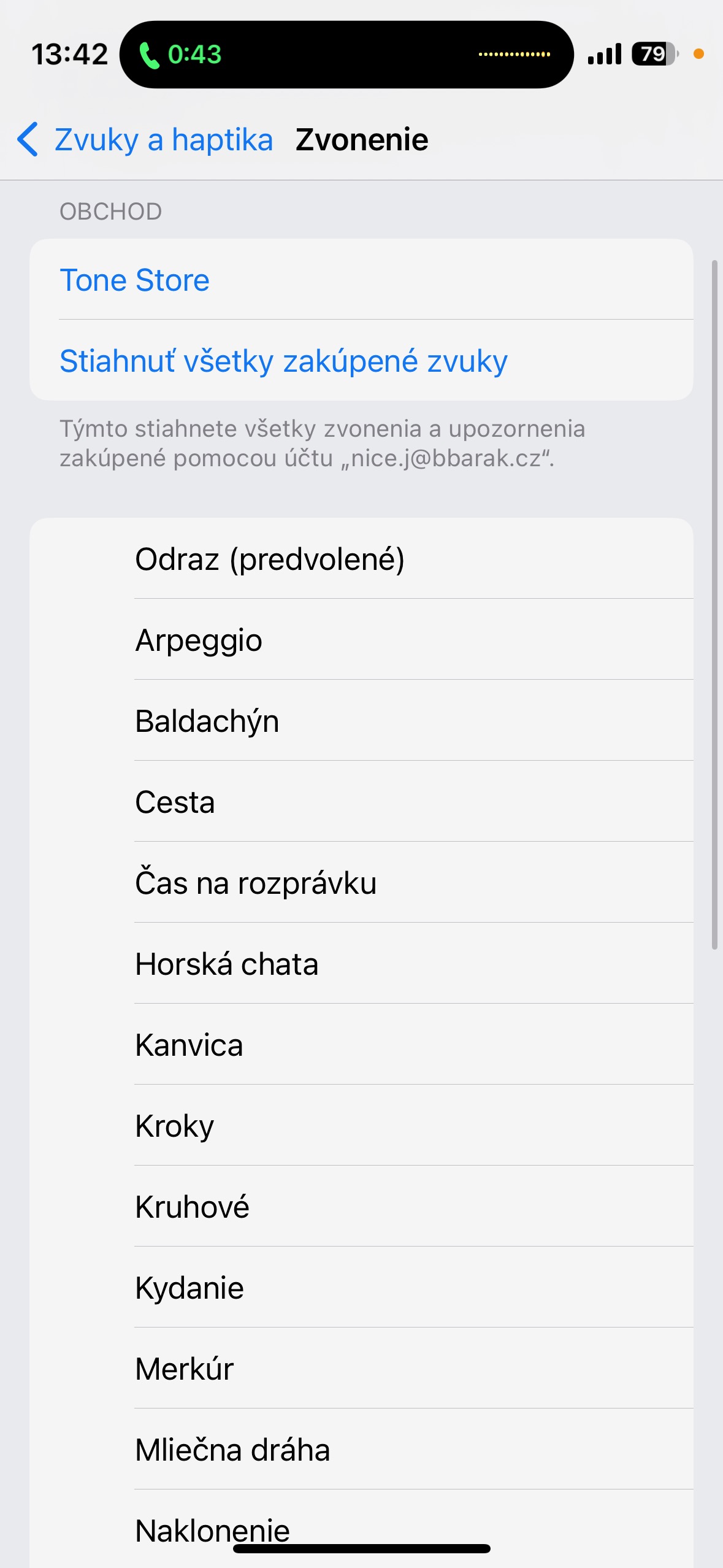
Task: Tap the orange microphone indicator dot
Action: click(x=698, y=54)
